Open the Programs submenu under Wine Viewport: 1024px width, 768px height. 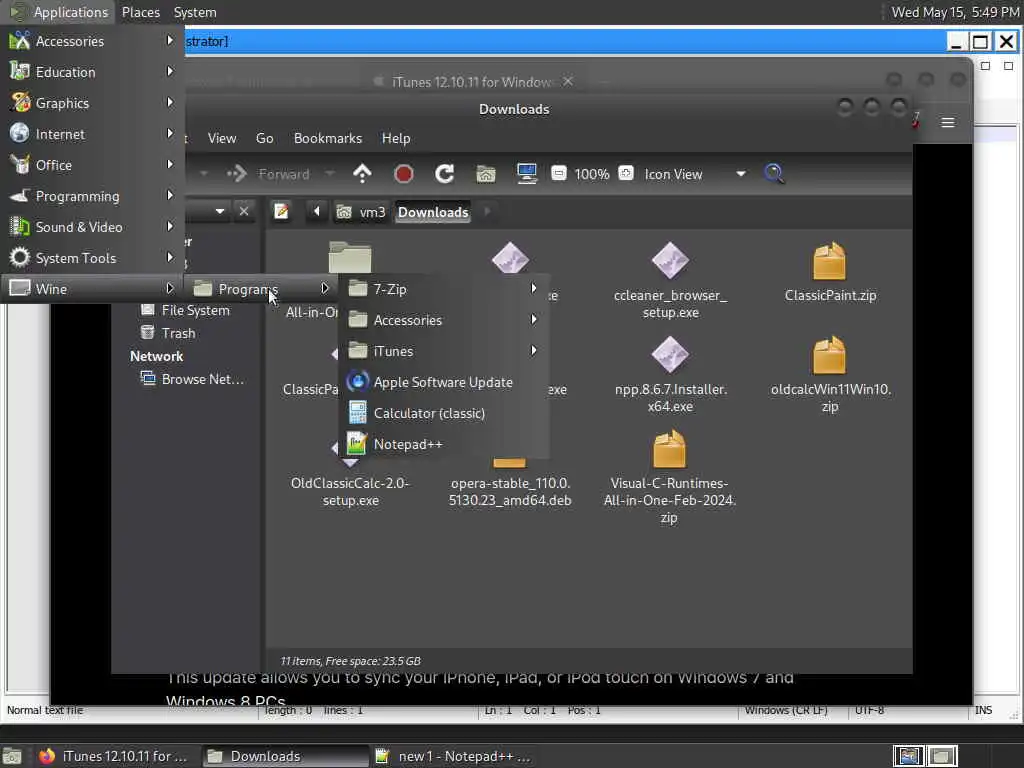pos(262,289)
